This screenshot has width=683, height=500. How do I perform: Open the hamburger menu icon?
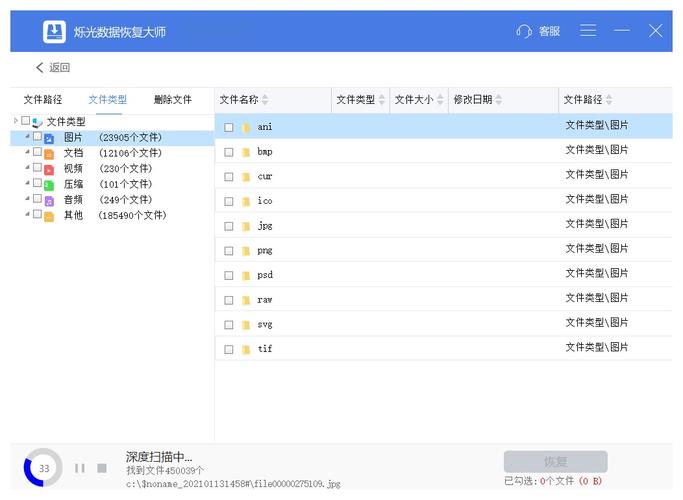(x=588, y=31)
